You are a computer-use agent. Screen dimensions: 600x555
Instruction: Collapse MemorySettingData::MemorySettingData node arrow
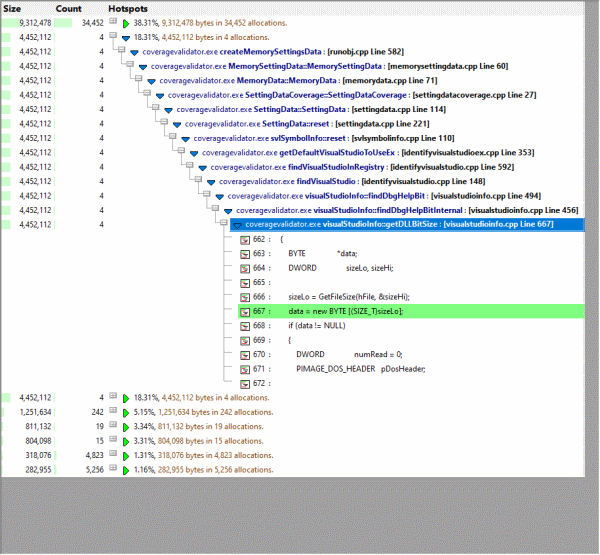143,67
